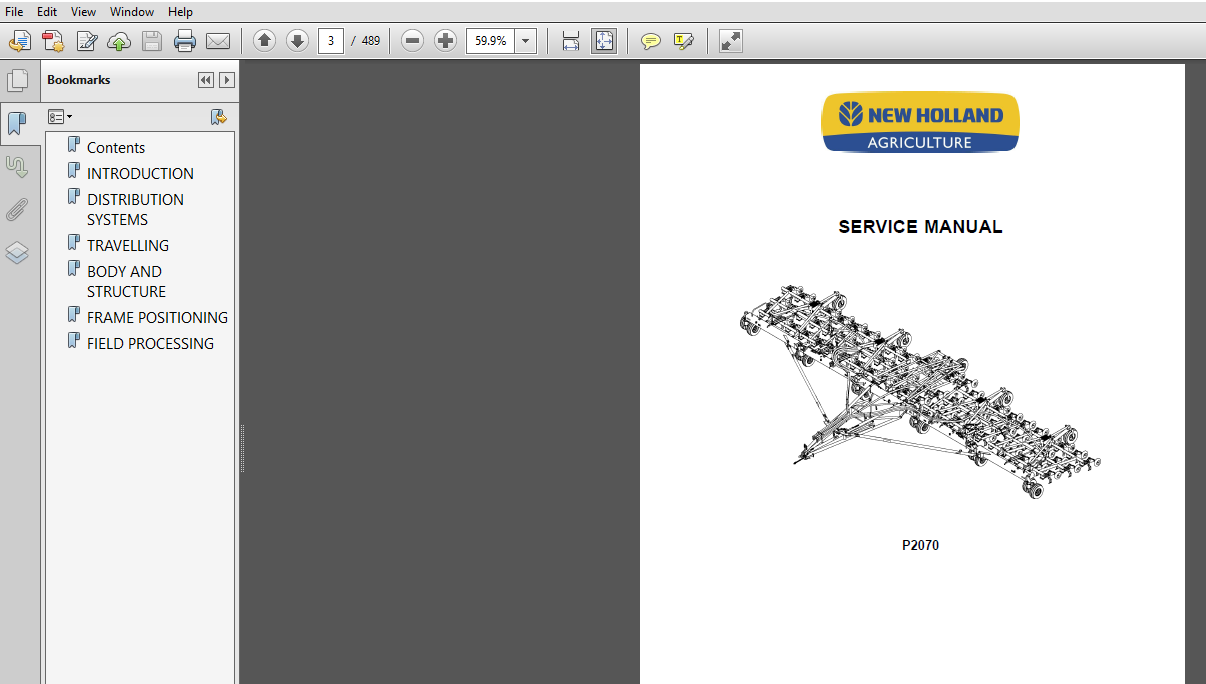Click the read mode expand icon
Screen dimensions: 1206x684
(x=731, y=41)
